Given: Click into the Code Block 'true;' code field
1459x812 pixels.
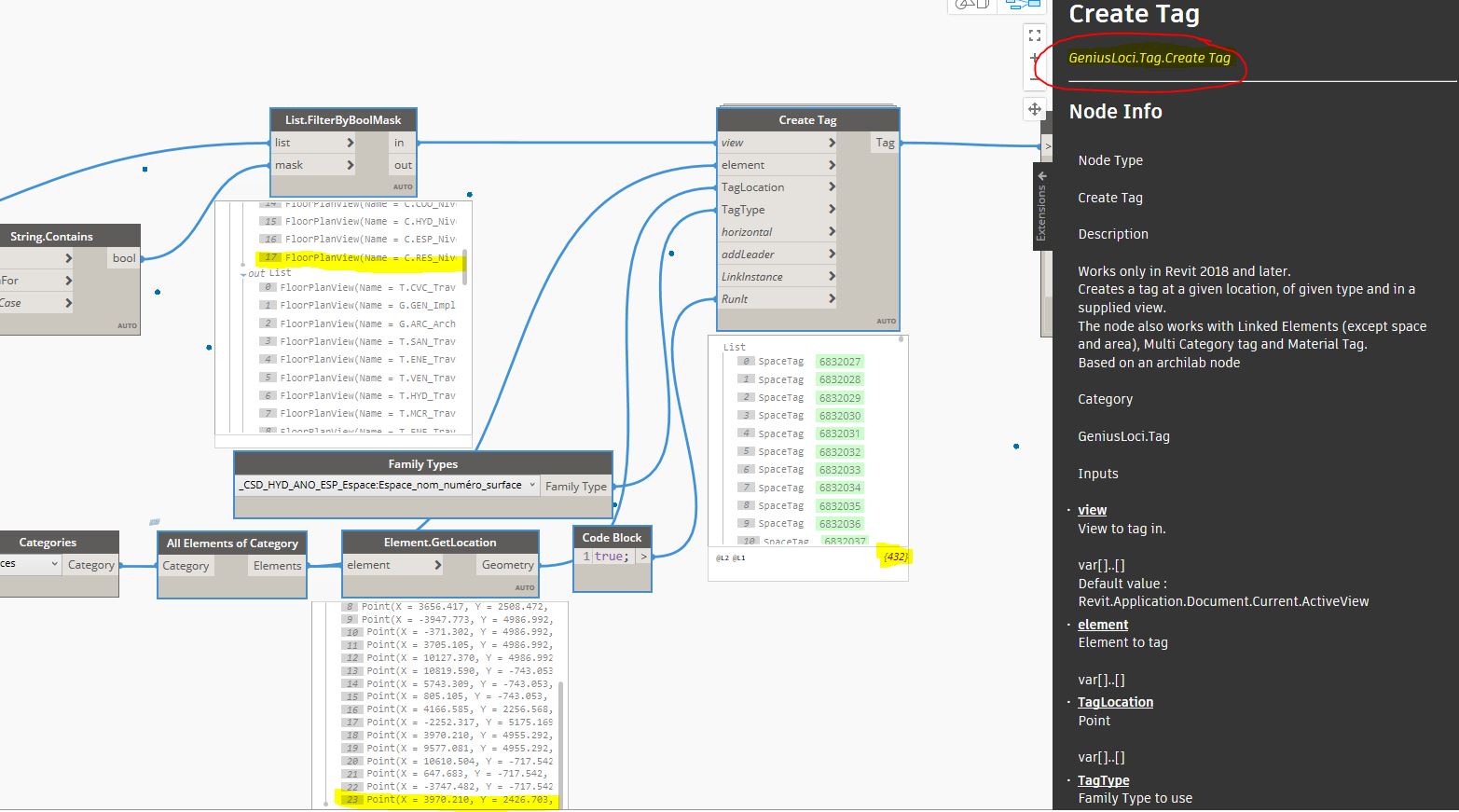Looking at the screenshot, I should 613,557.
